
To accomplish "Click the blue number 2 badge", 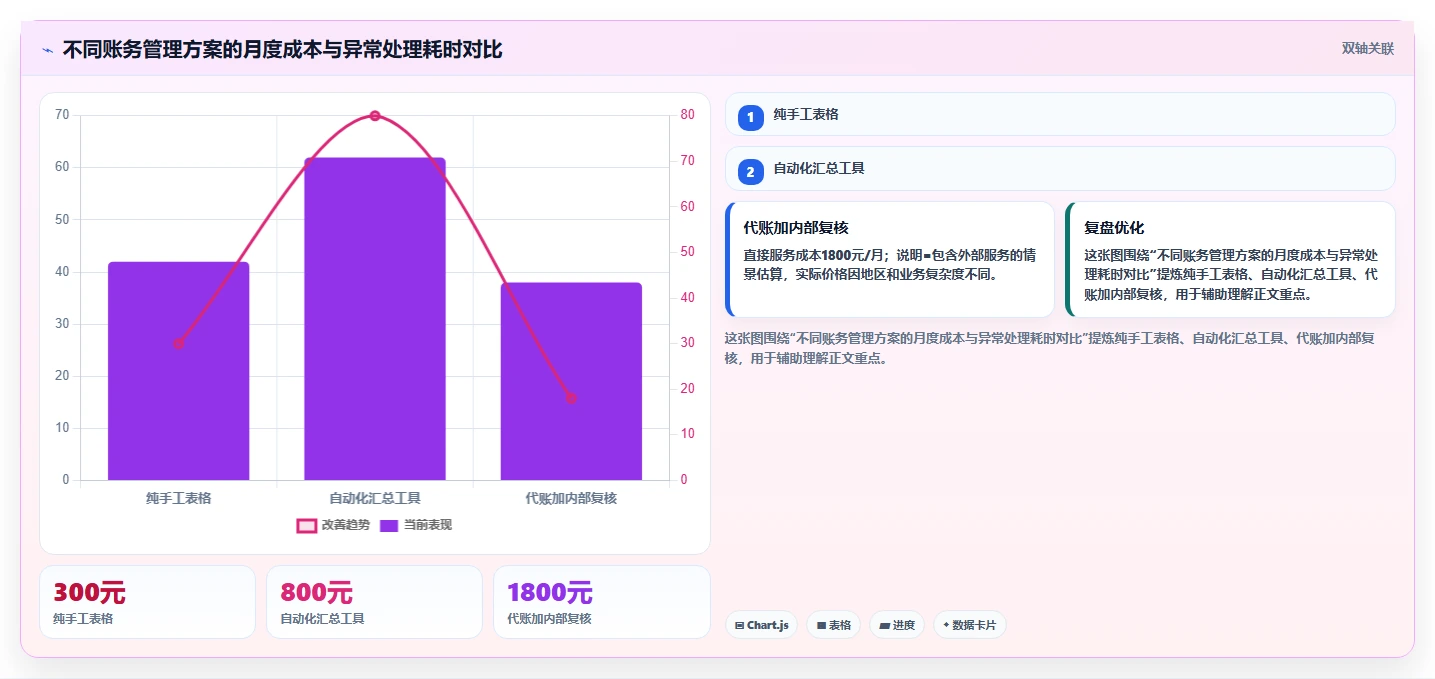I will tap(751, 172).
